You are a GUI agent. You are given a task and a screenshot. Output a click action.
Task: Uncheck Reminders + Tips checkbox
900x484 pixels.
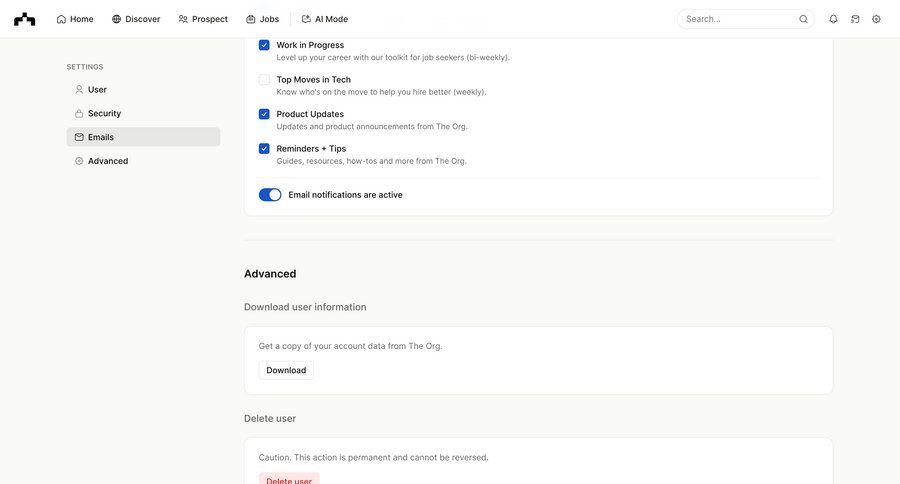264,148
